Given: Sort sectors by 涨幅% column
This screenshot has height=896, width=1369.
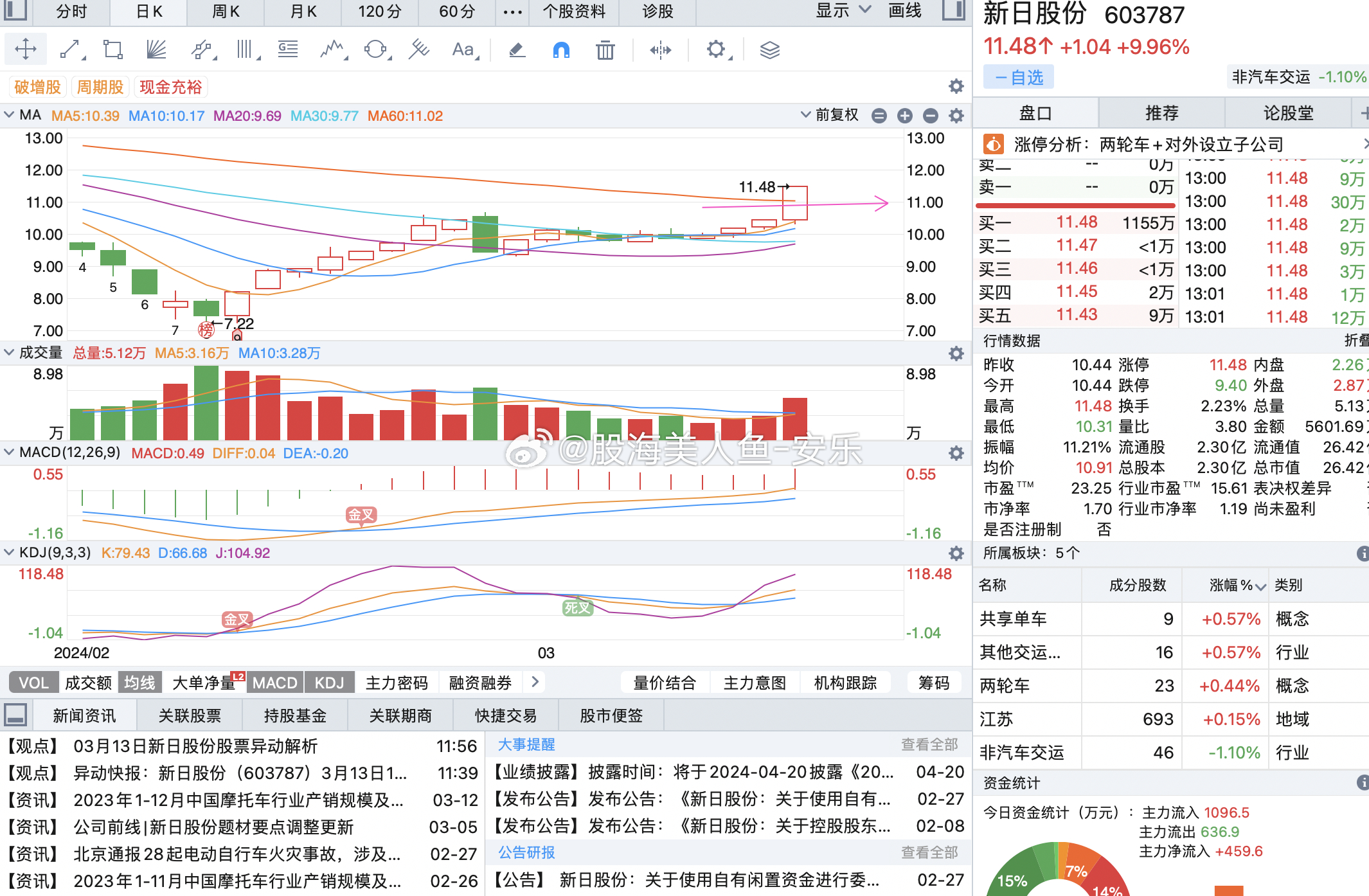Looking at the screenshot, I should (1237, 585).
